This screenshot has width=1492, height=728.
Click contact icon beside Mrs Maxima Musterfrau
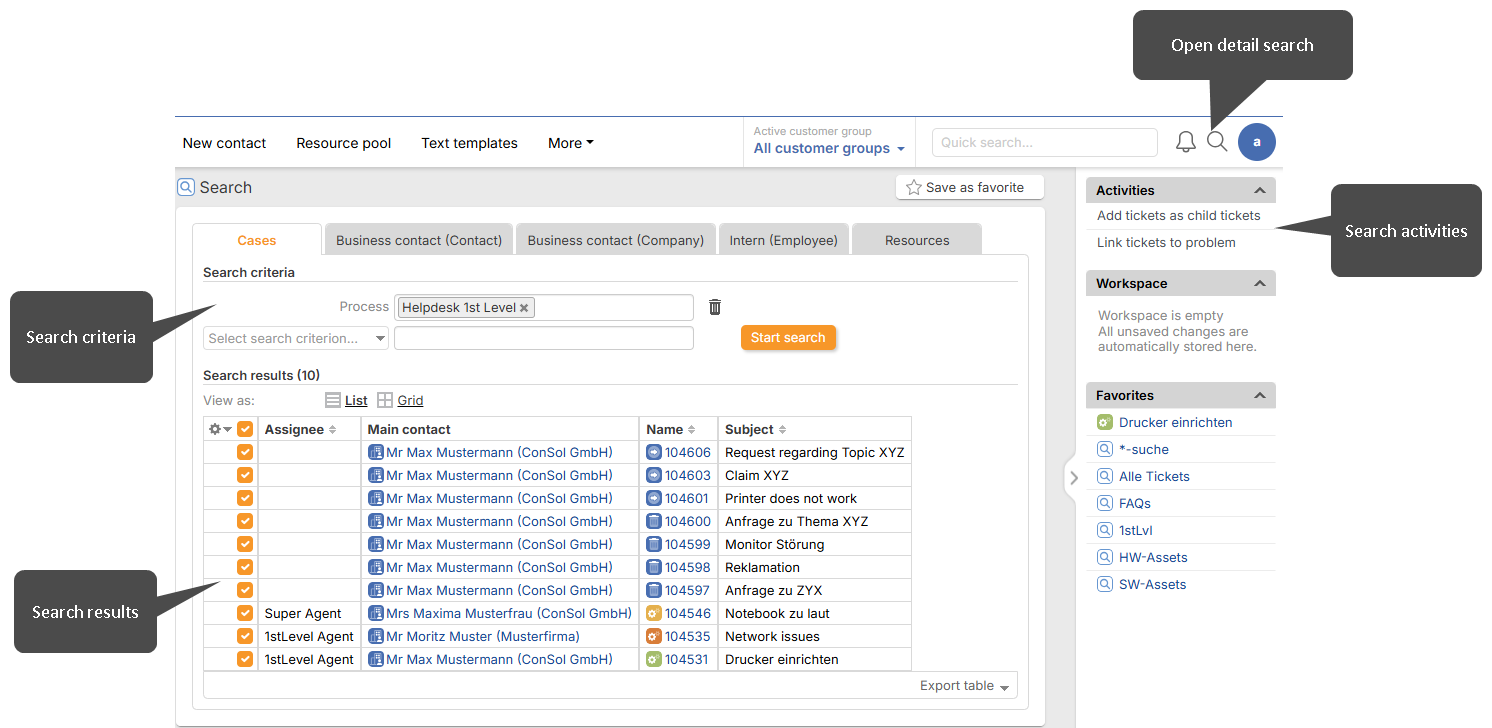pyautogui.click(x=376, y=613)
